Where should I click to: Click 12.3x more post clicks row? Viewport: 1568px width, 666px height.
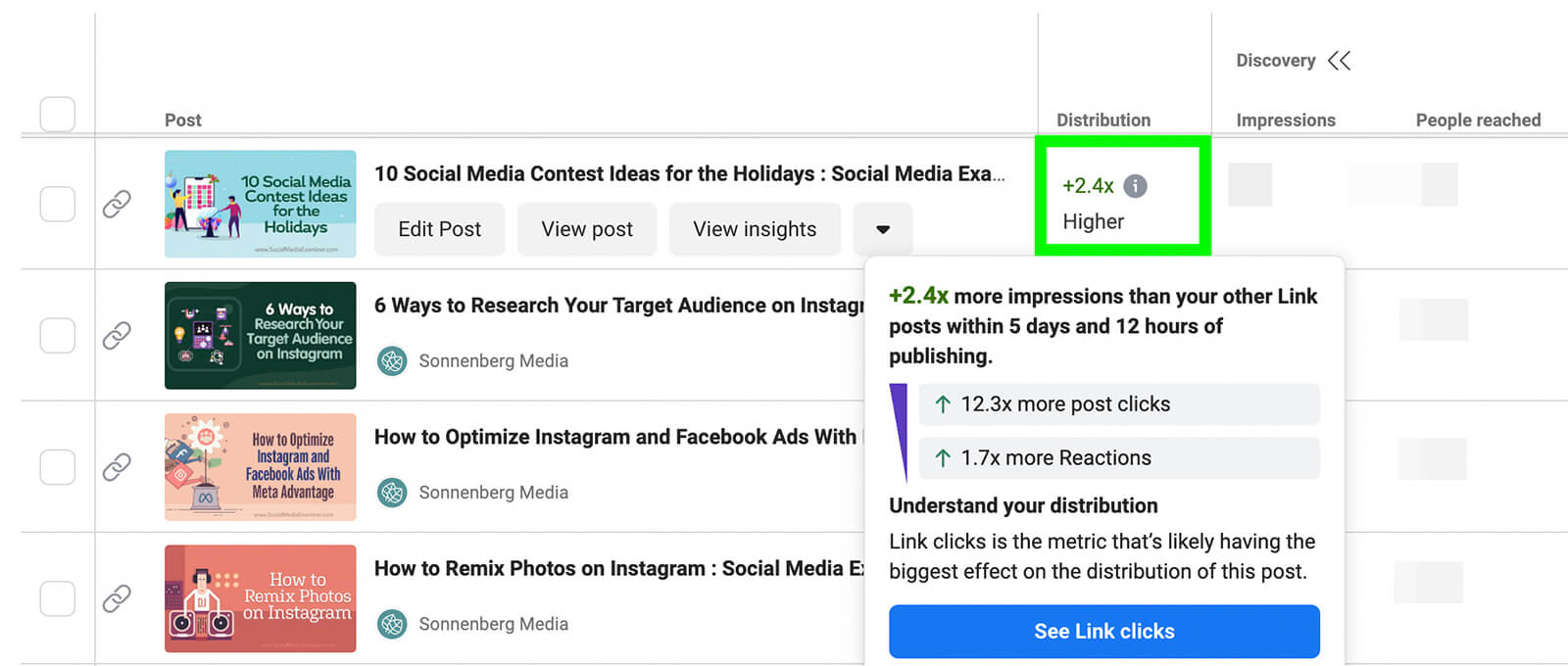coord(1119,404)
